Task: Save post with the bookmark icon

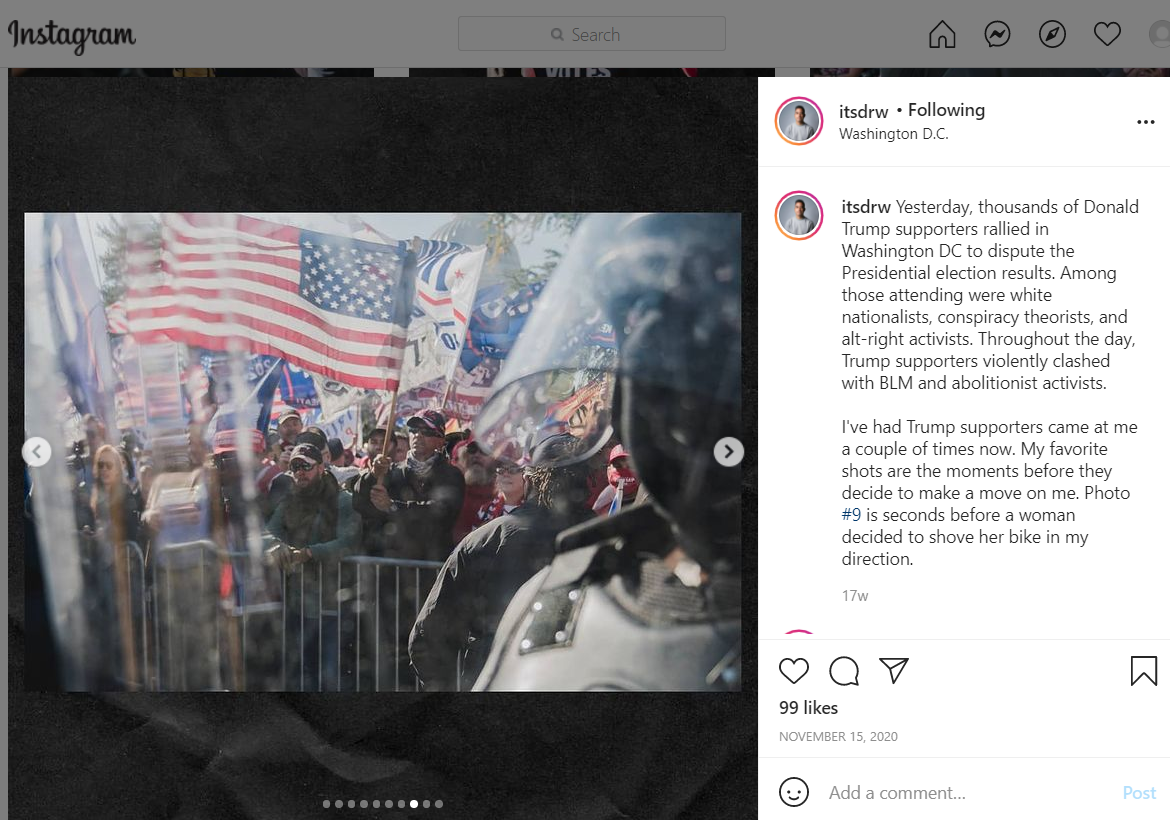Action: coord(1143,671)
